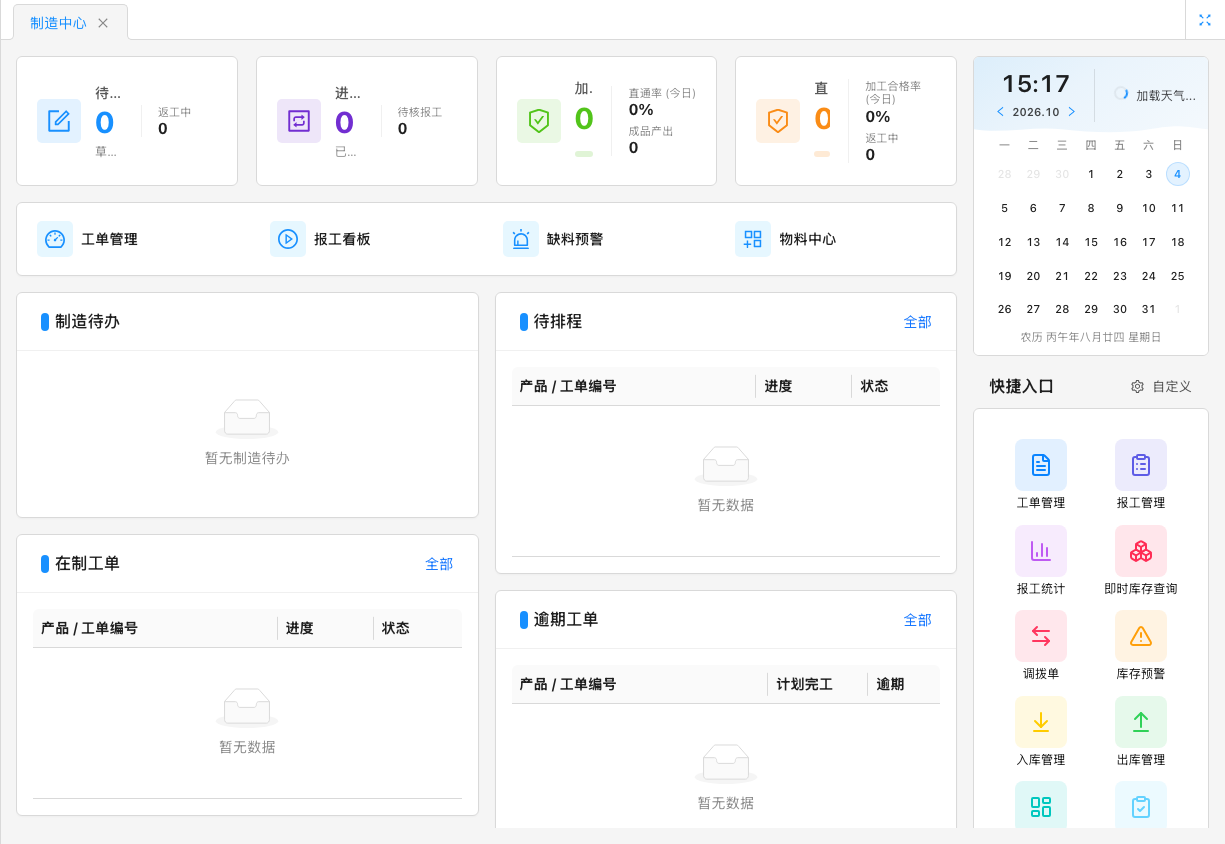
Task: Click 状态 column header in 在制工单 table
Action: tap(396, 628)
